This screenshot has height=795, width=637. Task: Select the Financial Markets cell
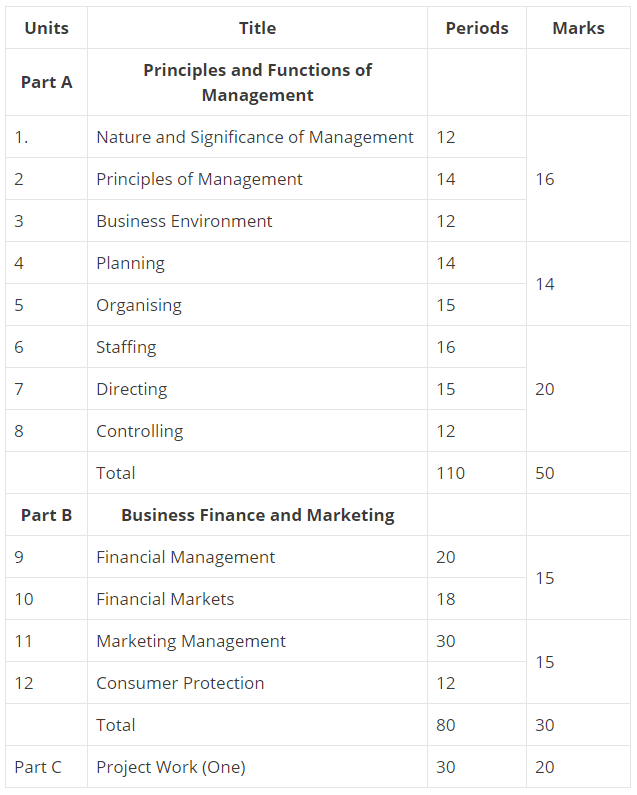point(165,599)
